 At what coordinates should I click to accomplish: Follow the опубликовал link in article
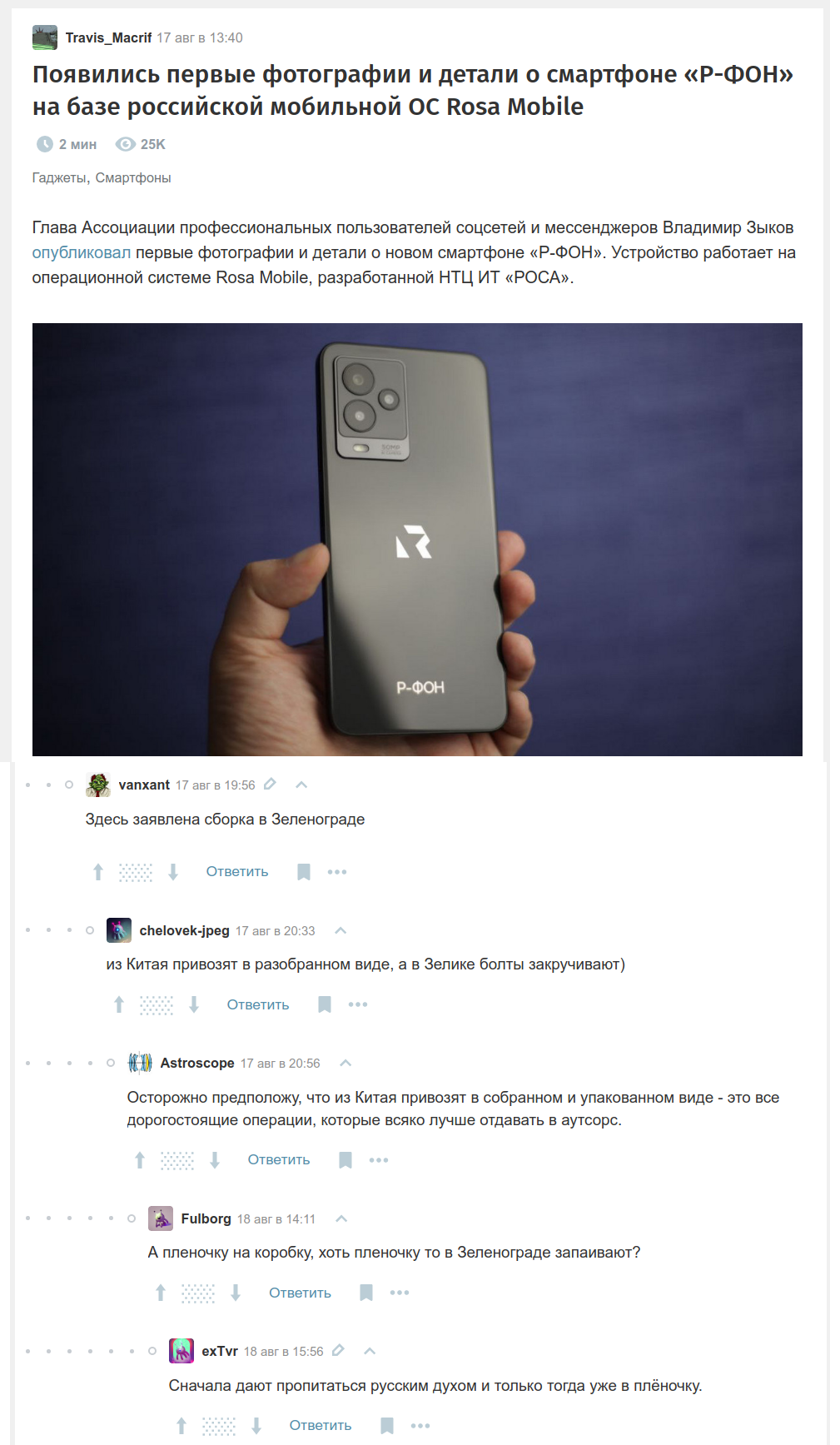(82, 252)
